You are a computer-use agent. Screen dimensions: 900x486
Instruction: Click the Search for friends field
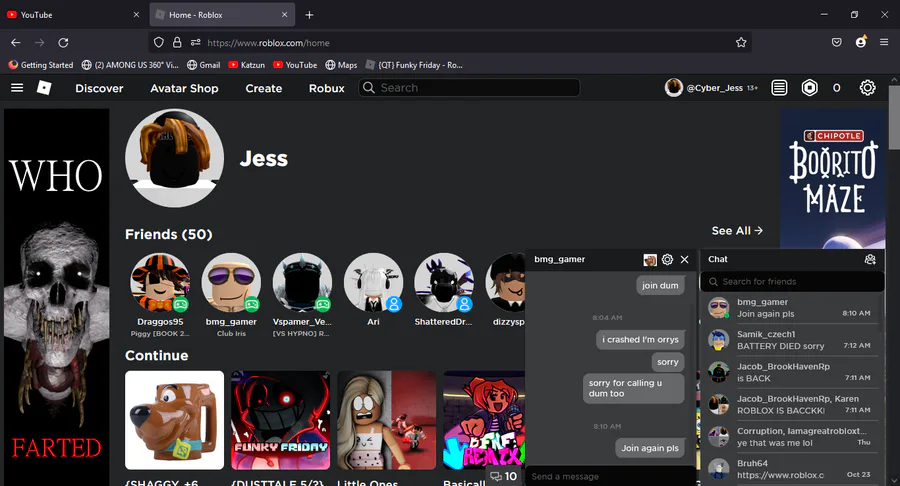coord(792,282)
